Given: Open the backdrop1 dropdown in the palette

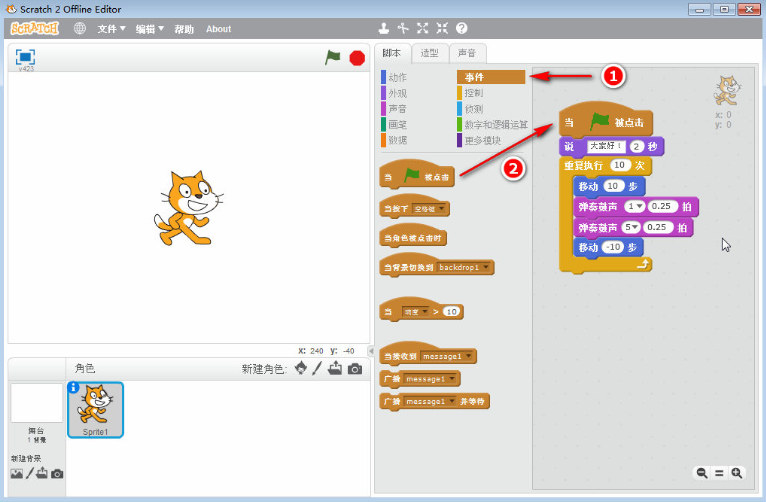Looking at the screenshot, I should (x=464, y=267).
